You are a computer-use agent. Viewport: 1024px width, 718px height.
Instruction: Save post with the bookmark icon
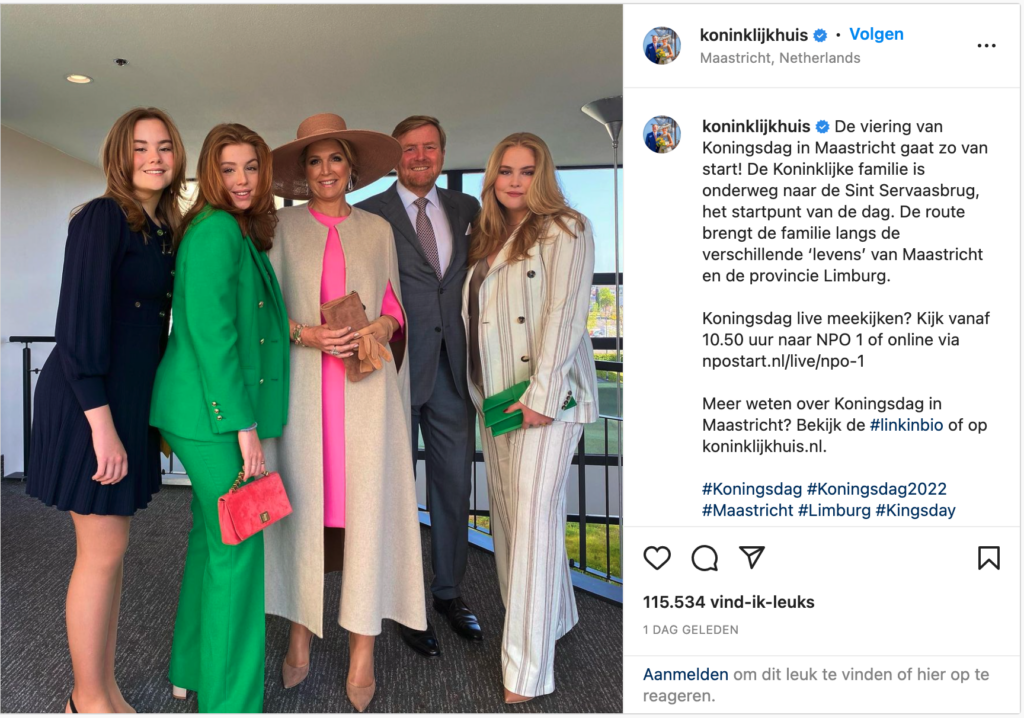[x=989, y=558]
